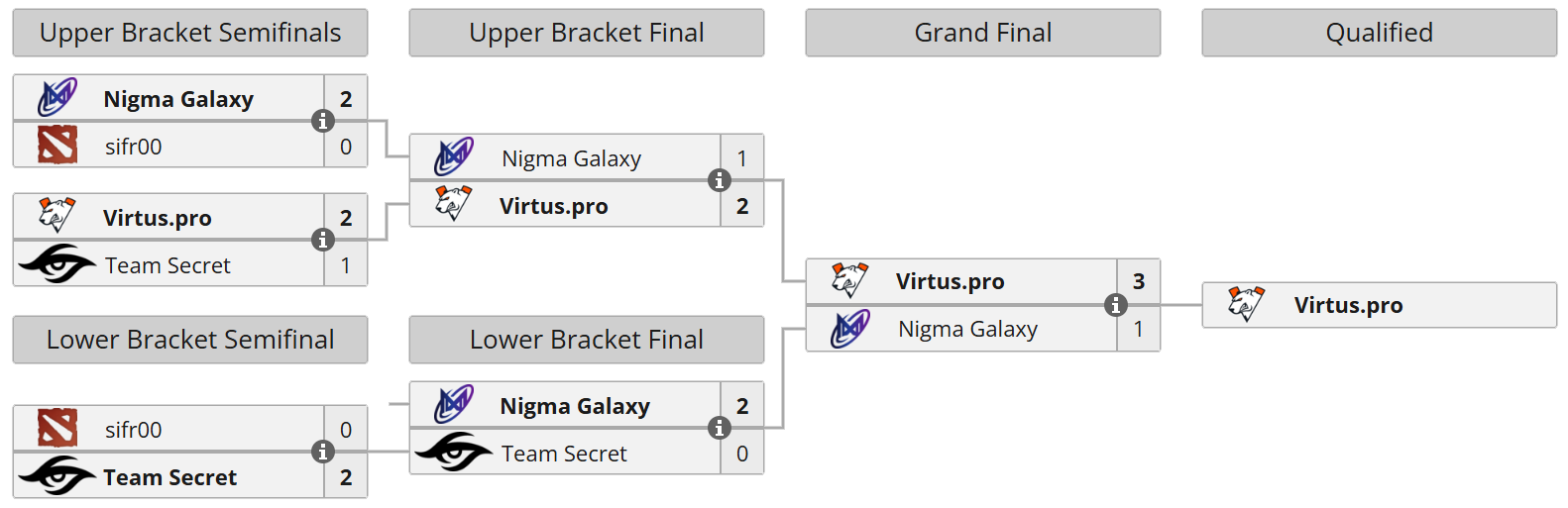The image size is (1568, 508).
Task: Click Nigma Galaxy logo in Upper Bracket Semifinals
Action: 57,98
